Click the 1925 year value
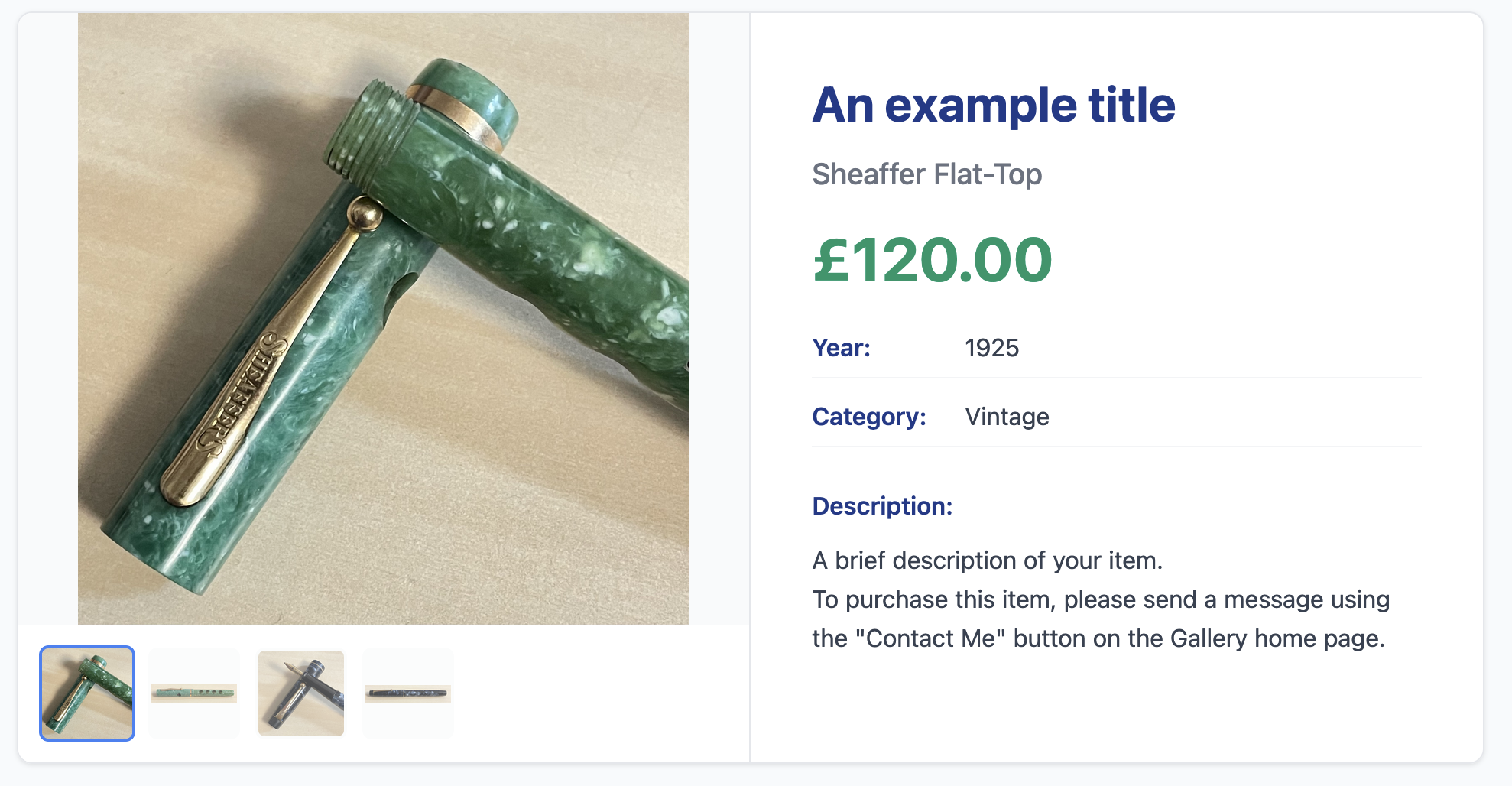The image size is (1512, 786). [x=991, y=348]
